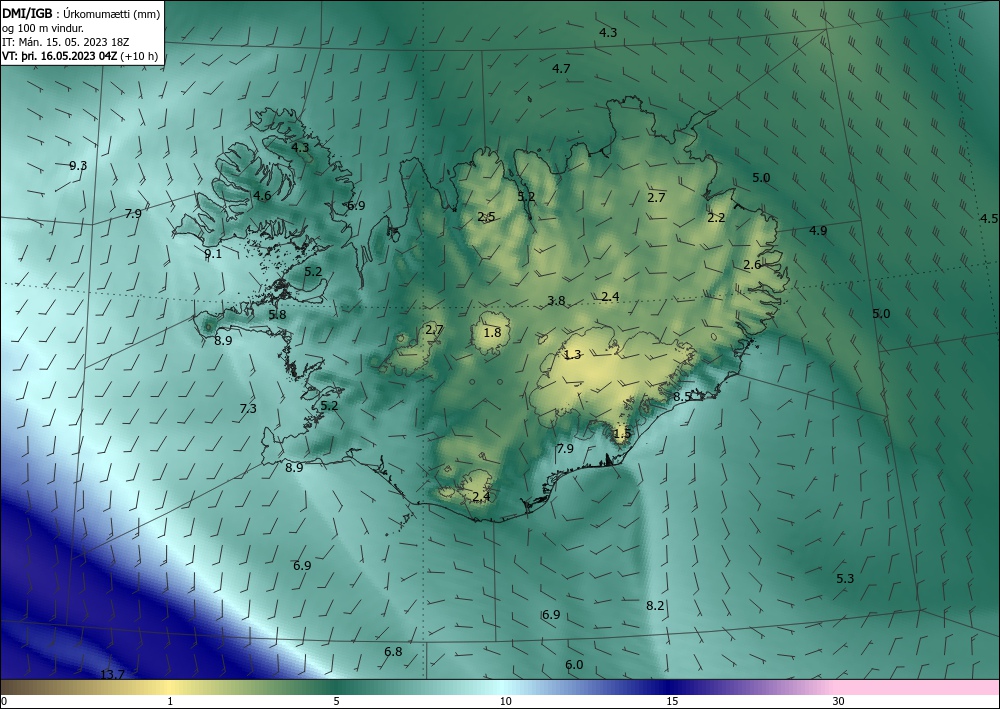Click the 4.9 value off the east coast

pyautogui.click(x=818, y=231)
